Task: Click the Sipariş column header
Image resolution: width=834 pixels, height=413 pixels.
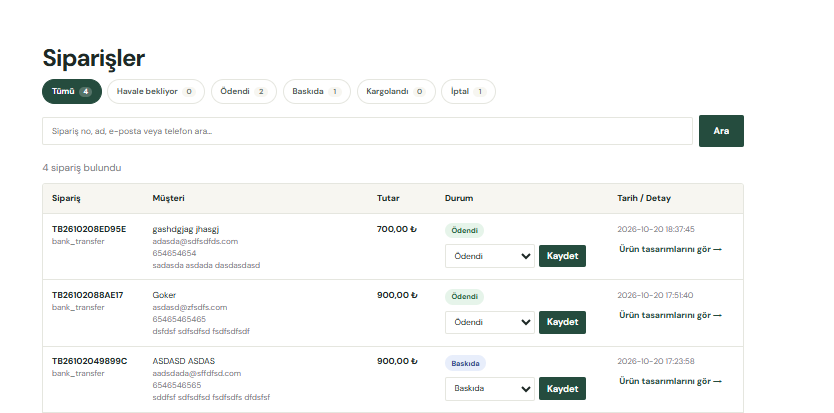Action: pos(66,199)
